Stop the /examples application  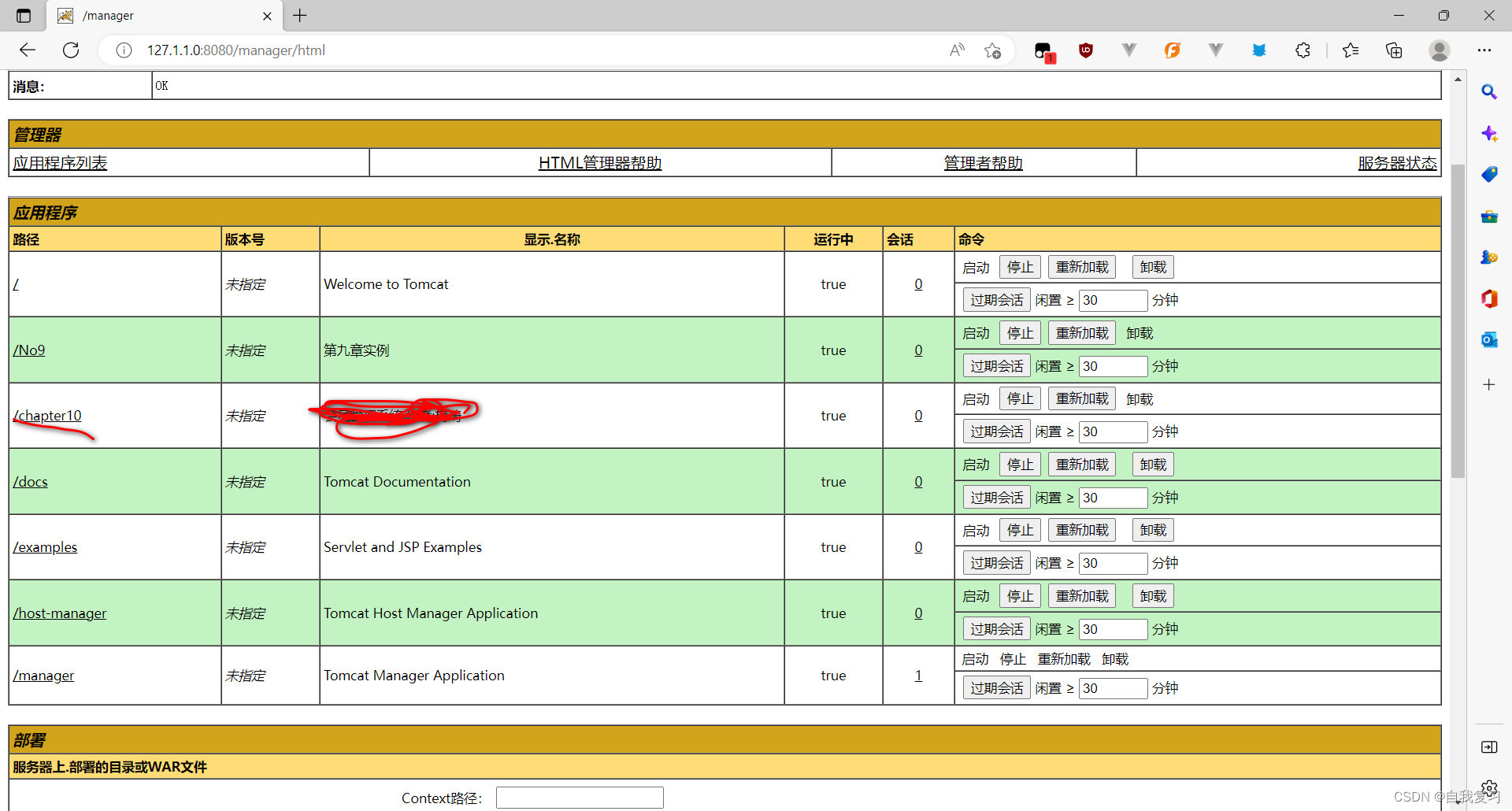click(1020, 531)
